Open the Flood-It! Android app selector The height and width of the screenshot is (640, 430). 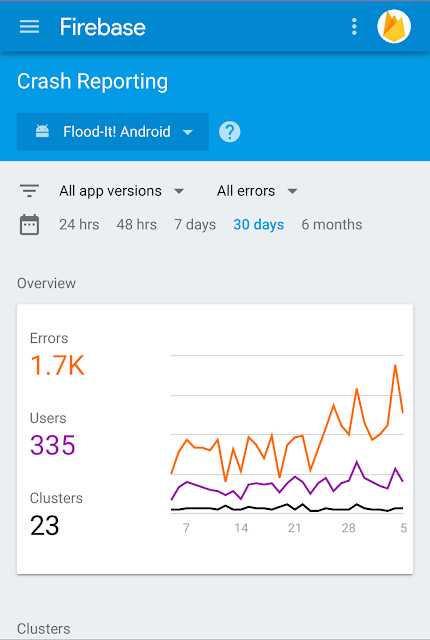tap(113, 132)
